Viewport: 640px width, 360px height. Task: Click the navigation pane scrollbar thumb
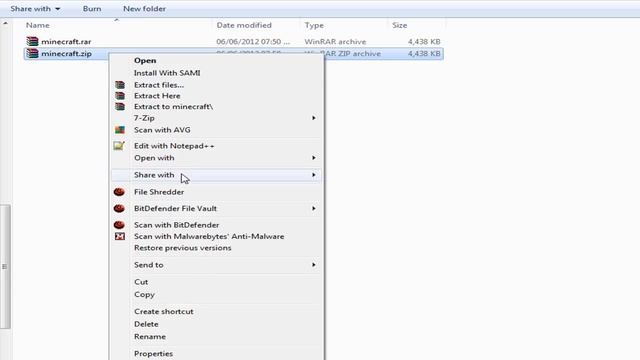click(5, 267)
